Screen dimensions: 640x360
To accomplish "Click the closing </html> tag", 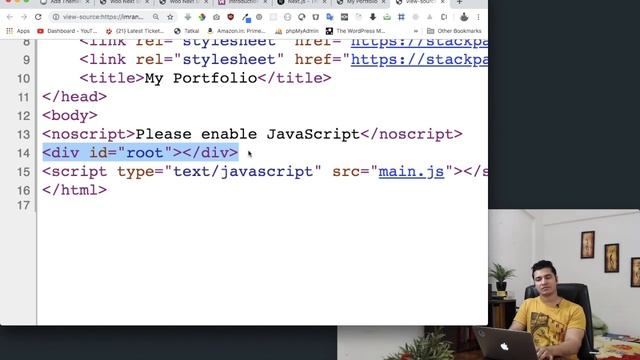I will (x=74, y=190).
